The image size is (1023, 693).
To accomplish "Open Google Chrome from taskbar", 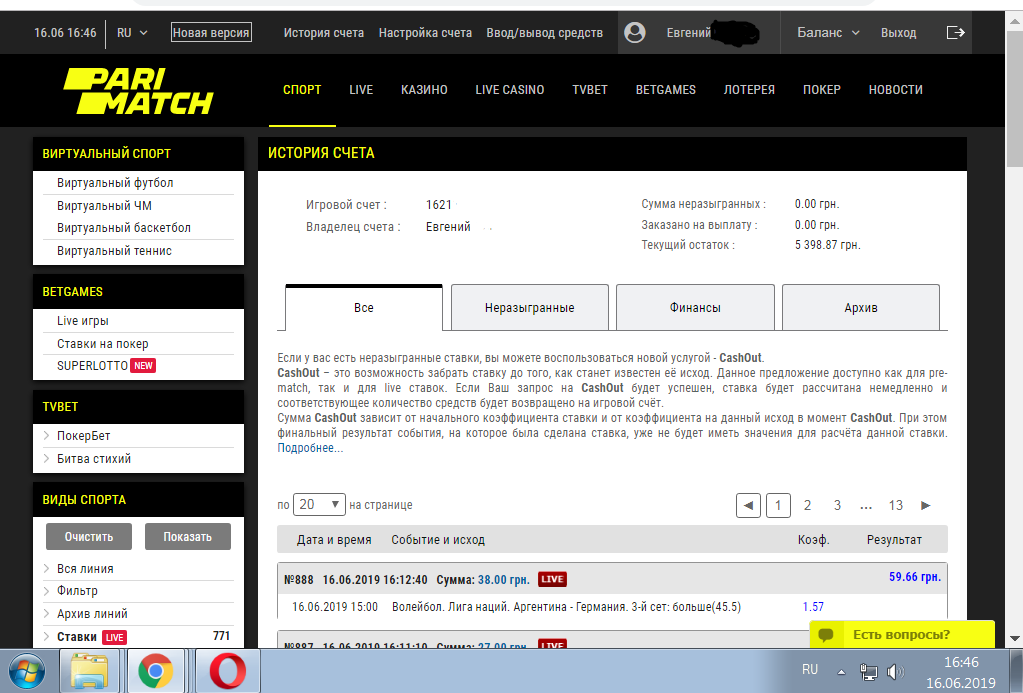I will (x=155, y=671).
